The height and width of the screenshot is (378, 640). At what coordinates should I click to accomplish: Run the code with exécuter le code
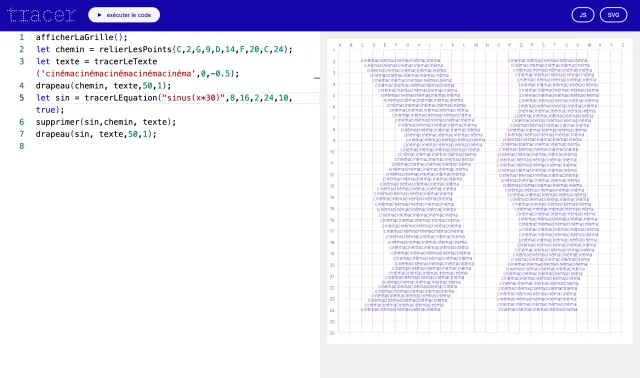[x=124, y=15]
